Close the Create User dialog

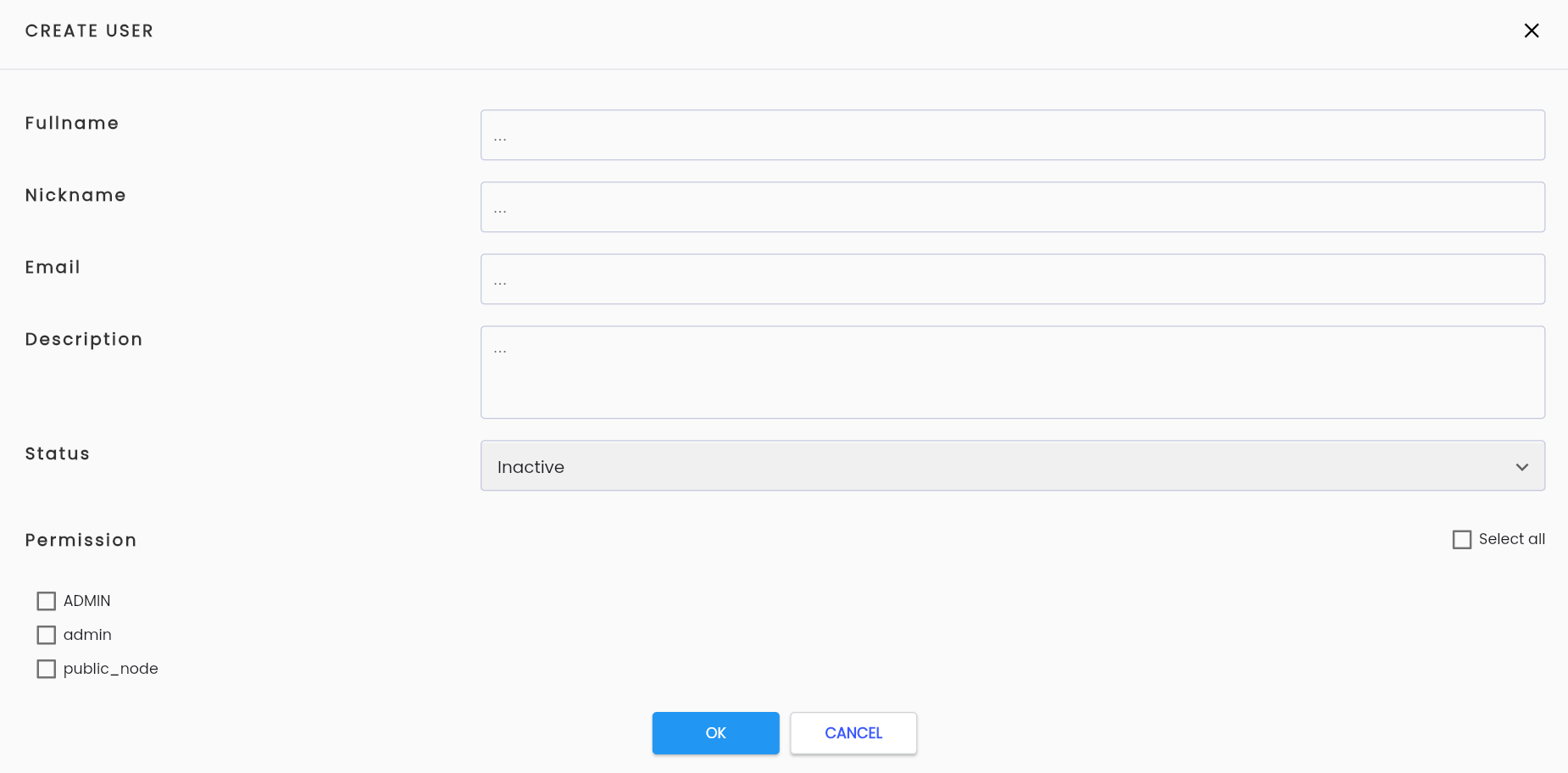pos(1532,31)
